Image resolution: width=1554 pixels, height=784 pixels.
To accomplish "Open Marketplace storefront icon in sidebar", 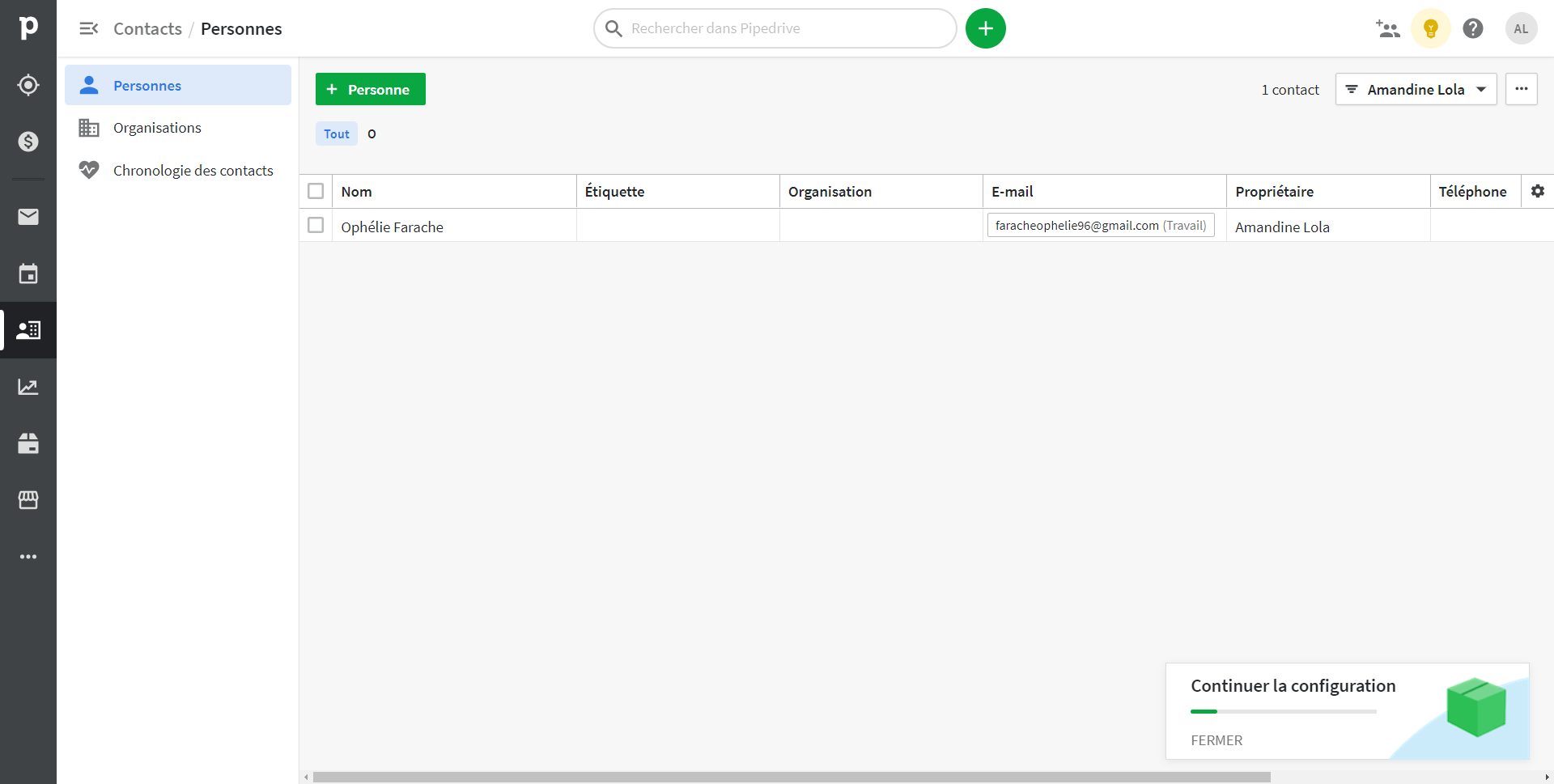I will (28, 500).
